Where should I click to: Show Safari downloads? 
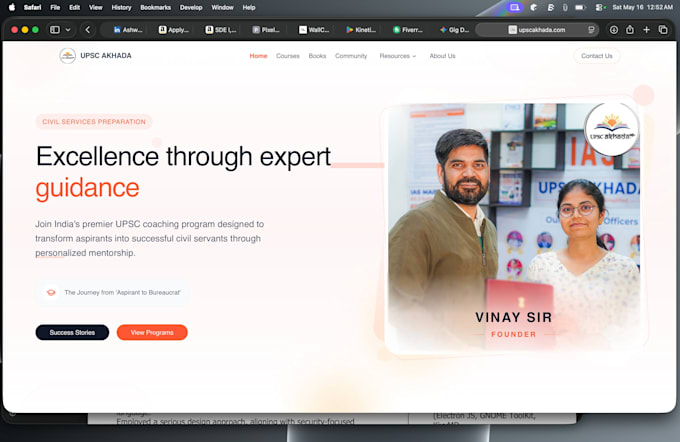tap(614, 29)
